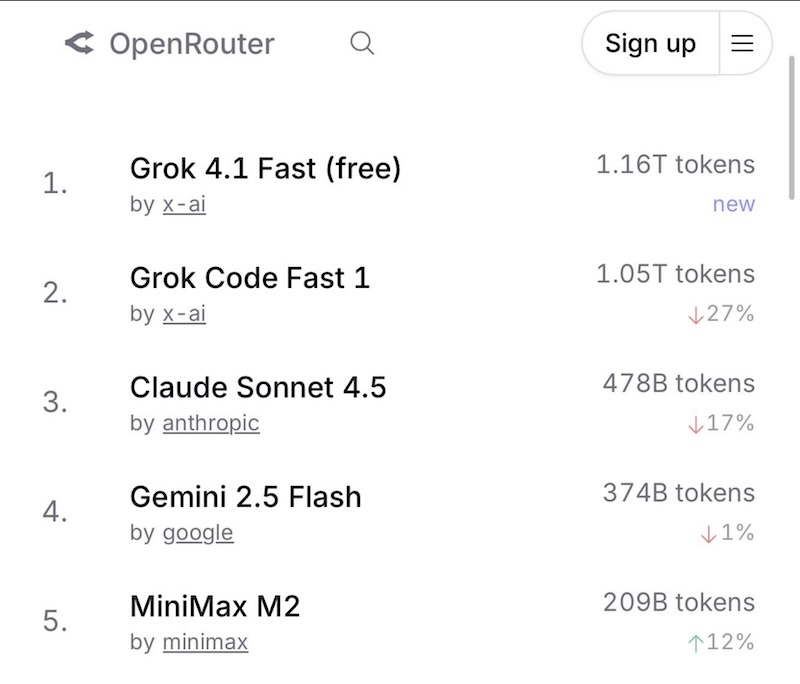Visit x-ai provider under Grok 4.1 Fast
The height and width of the screenshot is (684, 800).
point(184,205)
